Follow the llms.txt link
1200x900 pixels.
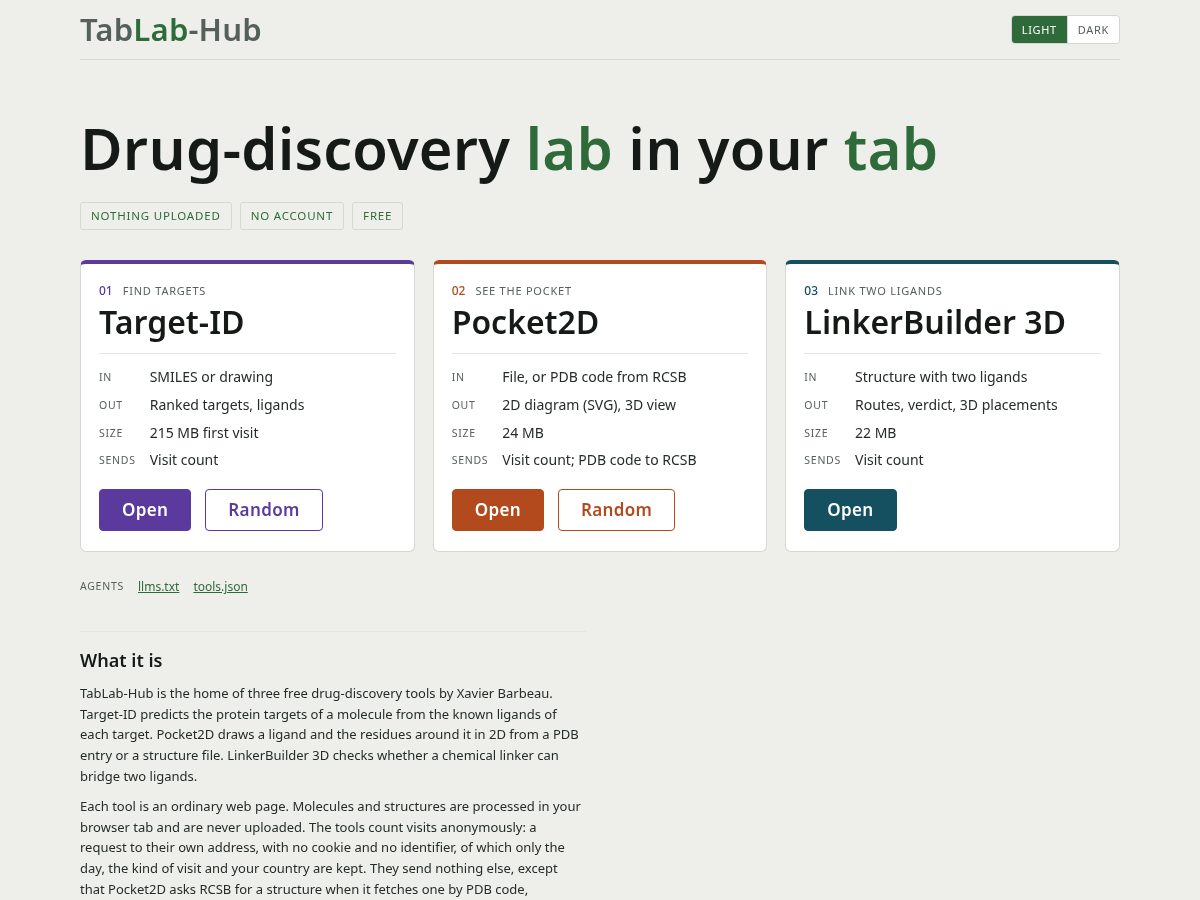tap(159, 587)
